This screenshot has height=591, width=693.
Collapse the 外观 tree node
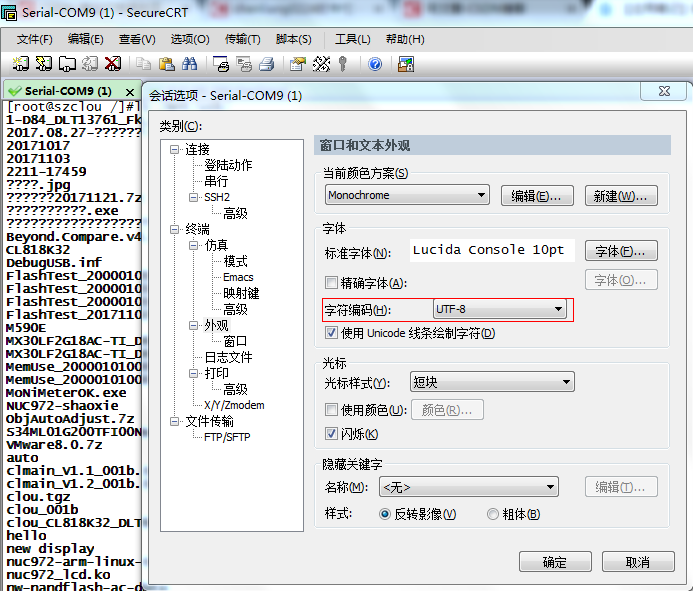click(194, 325)
